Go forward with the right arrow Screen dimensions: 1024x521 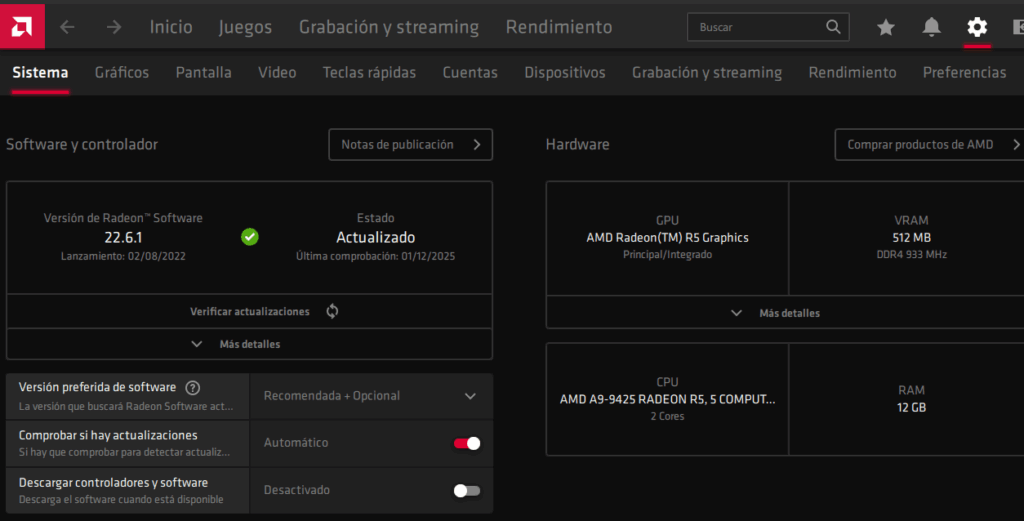(114, 27)
